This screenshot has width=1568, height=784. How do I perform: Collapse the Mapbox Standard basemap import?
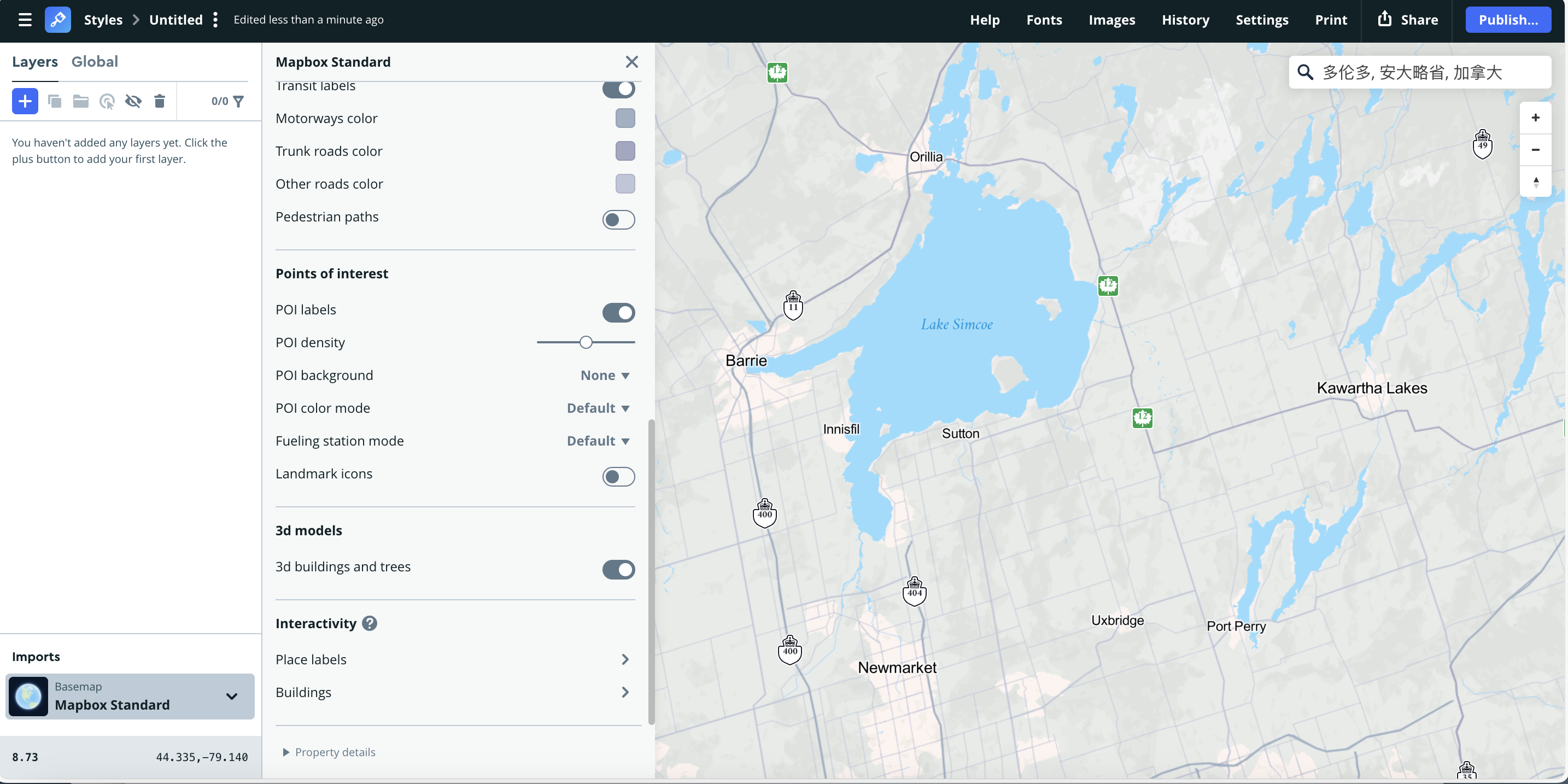pos(231,697)
